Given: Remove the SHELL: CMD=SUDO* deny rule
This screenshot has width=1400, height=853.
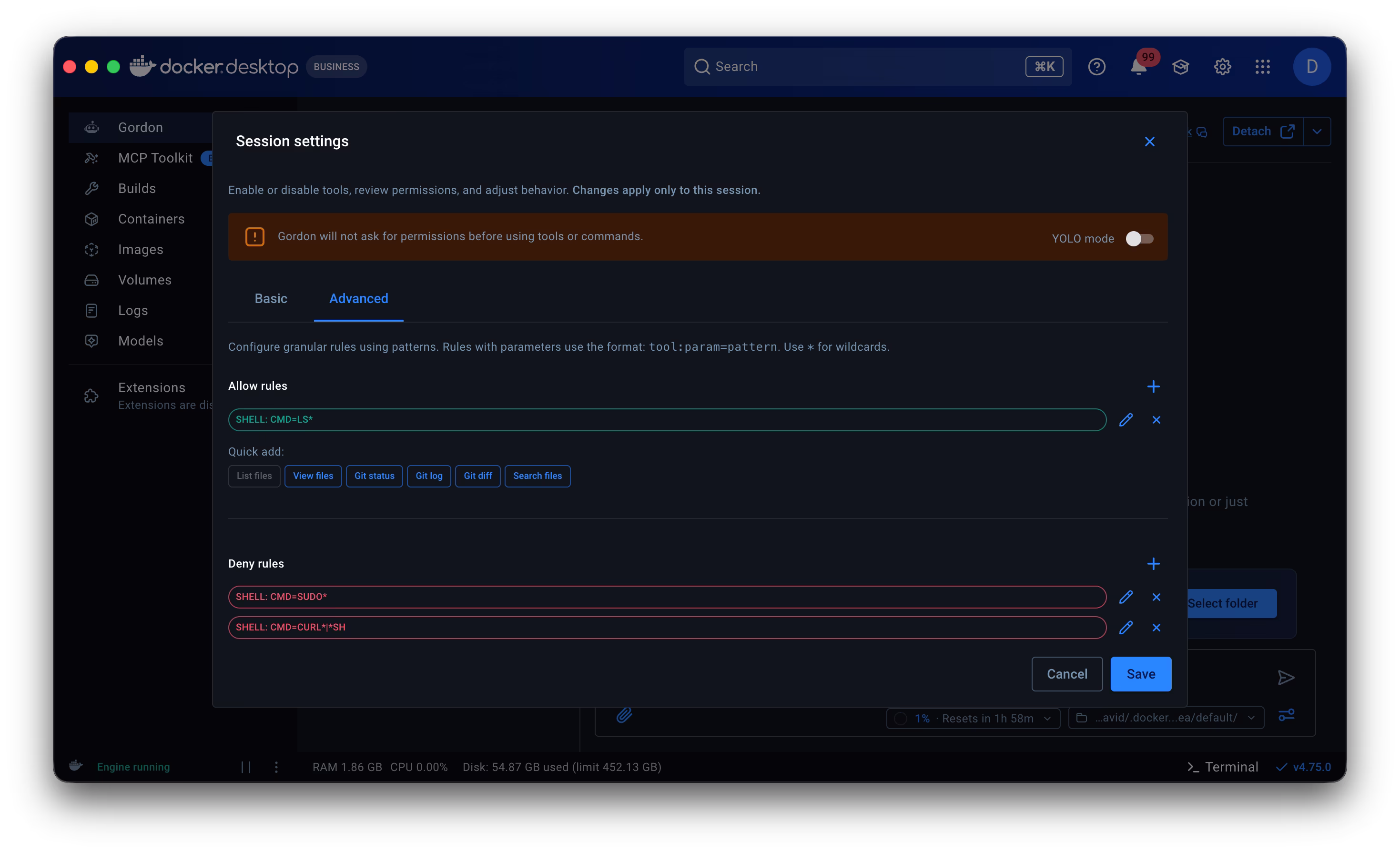Looking at the screenshot, I should pyautogui.click(x=1156, y=597).
